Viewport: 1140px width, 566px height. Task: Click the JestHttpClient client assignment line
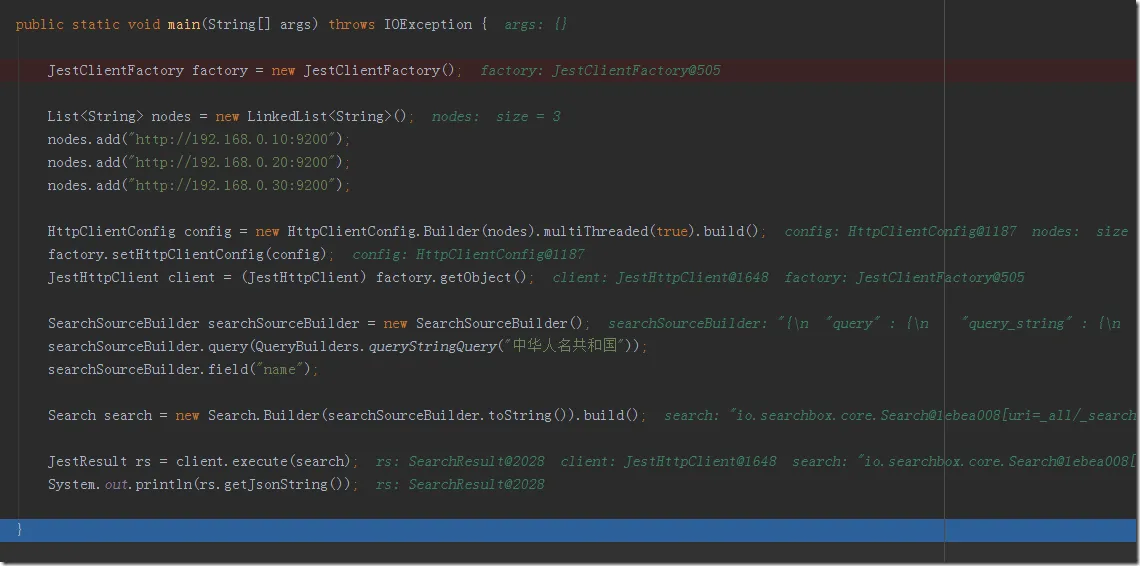click(x=291, y=277)
